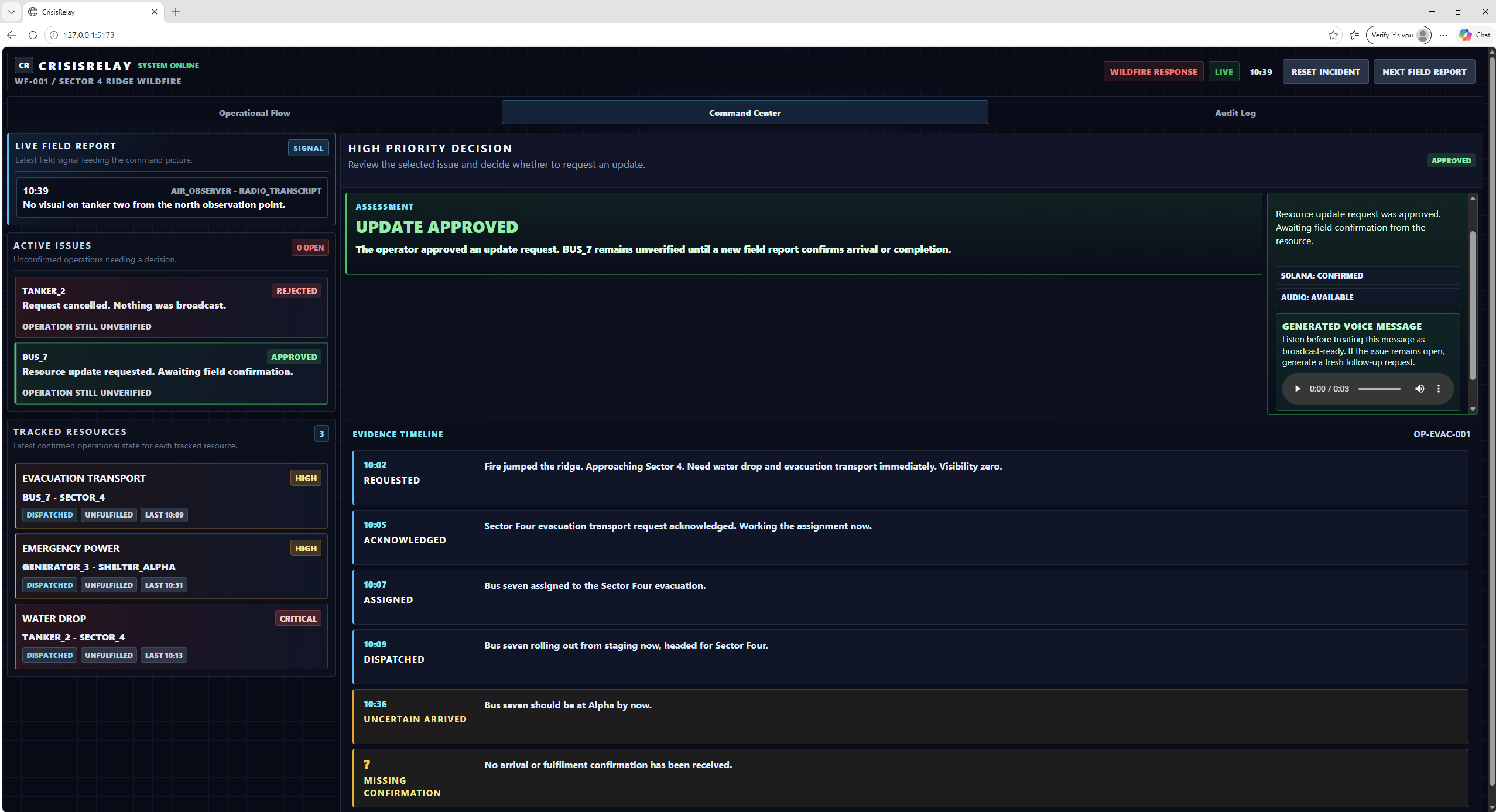Go back to previous browser page
The image size is (1496, 812).
click(x=12, y=35)
